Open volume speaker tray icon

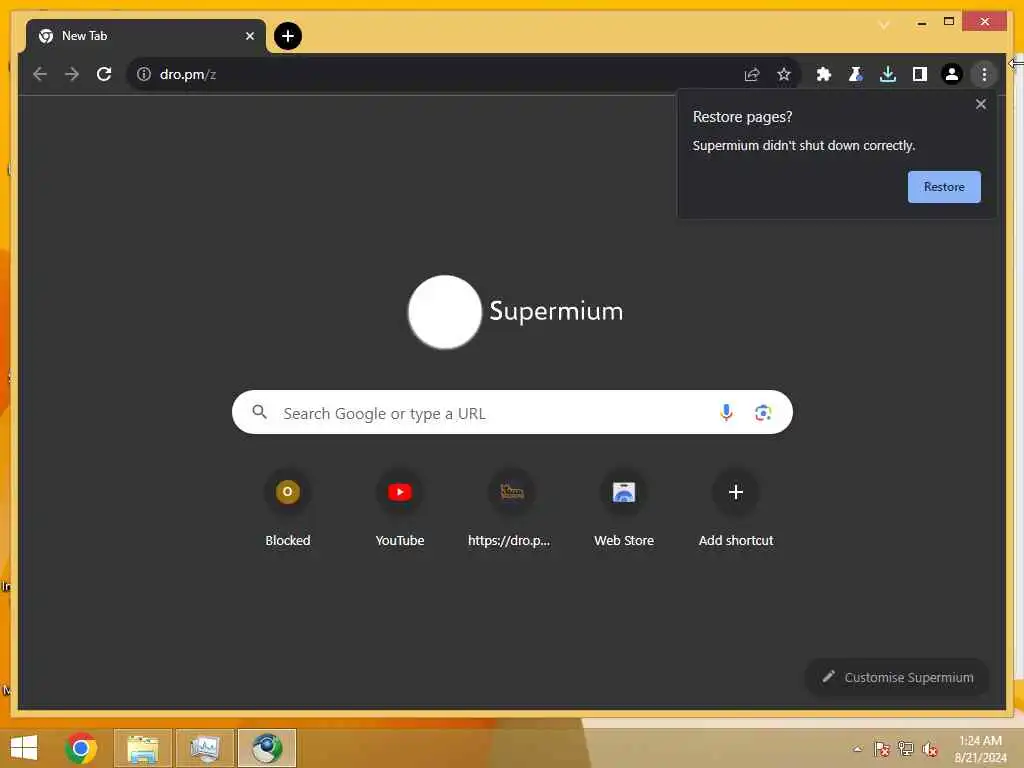click(930, 749)
